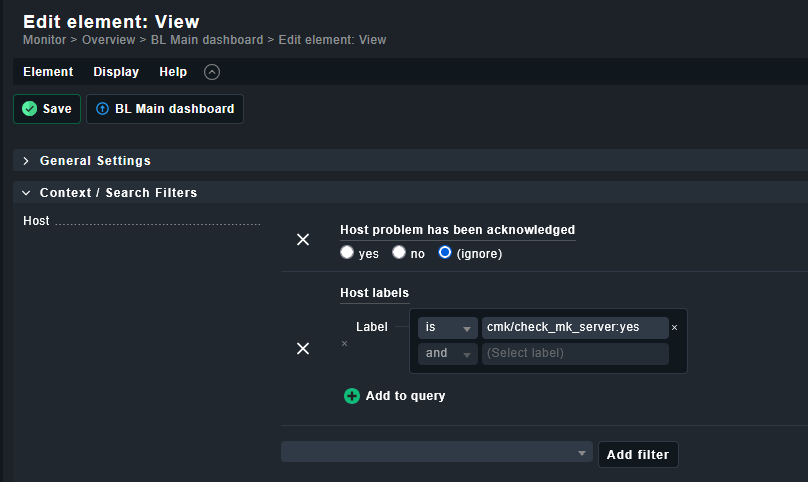The width and height of the screenshot is (808, 482).
Task: Click the empty (Select label) field
Action: 575,354
